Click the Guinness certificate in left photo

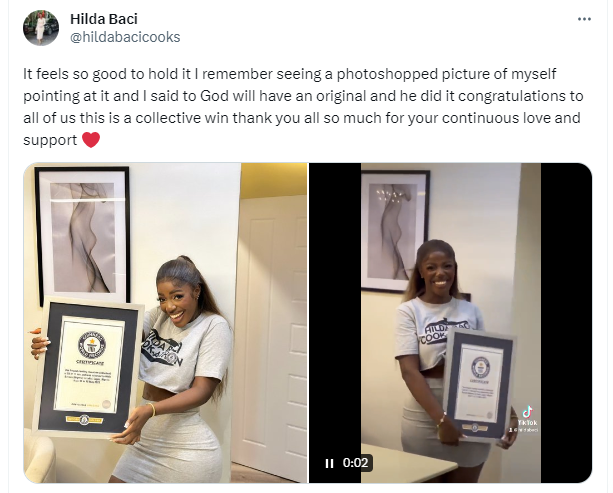89,368
